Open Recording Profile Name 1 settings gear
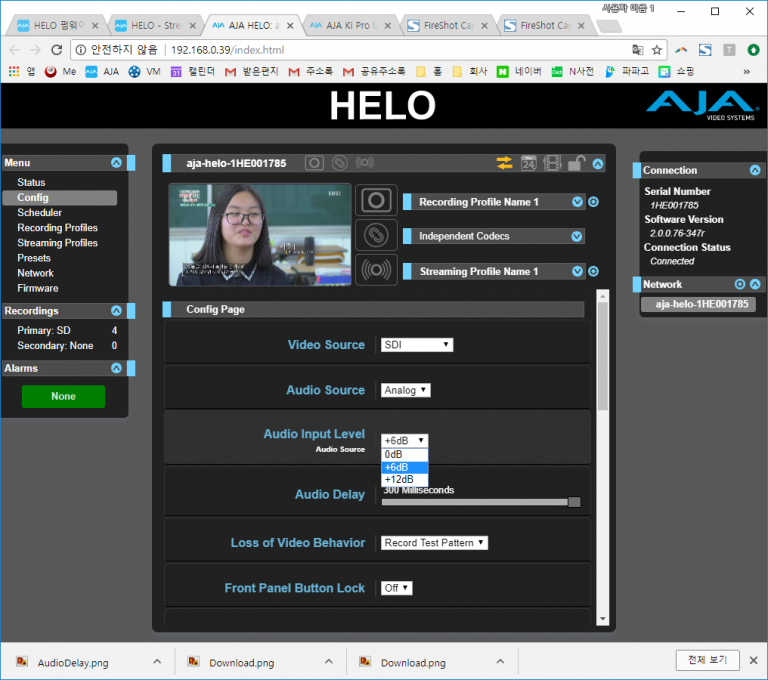Screen dimensions: 768x680 pyautogui.click(x=593, y=202)
